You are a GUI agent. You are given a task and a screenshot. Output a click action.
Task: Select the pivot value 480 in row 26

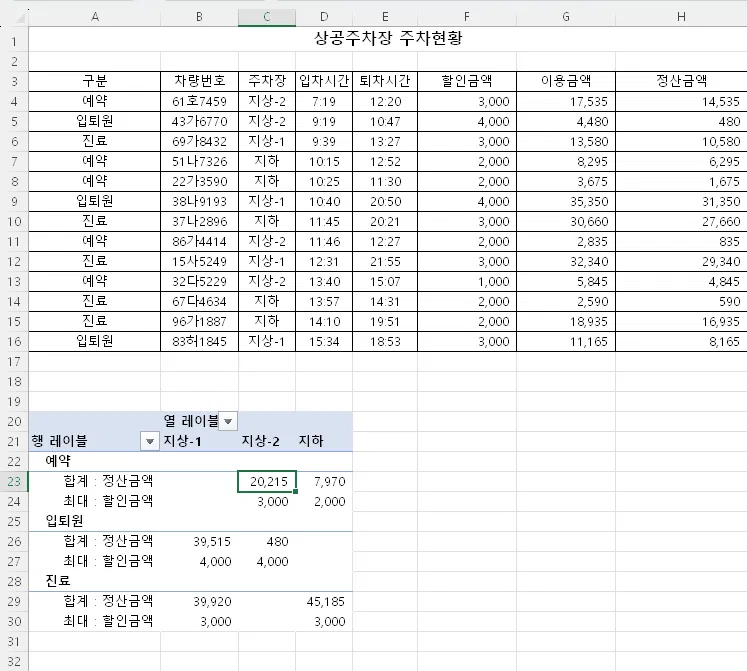[267, 541]
